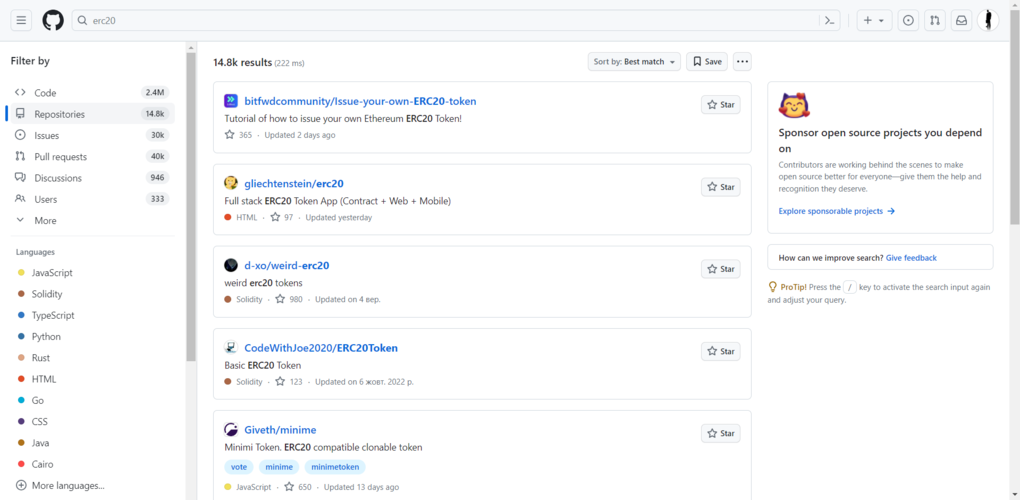Image resolution: width=1020 pixels, height=500 pixels.
Task: Click the CodeWithJoe2020 avatar icon
Action: 231,348
